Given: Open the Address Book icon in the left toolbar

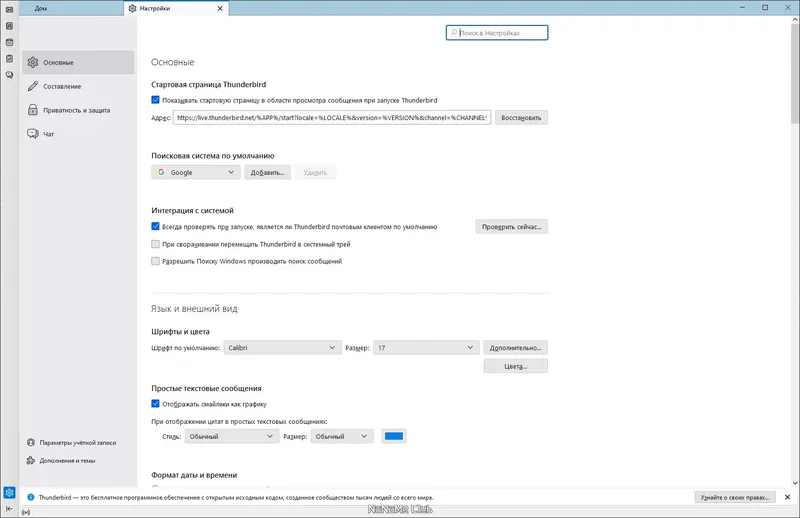Looking at the screenshot, I should (9, 26).
